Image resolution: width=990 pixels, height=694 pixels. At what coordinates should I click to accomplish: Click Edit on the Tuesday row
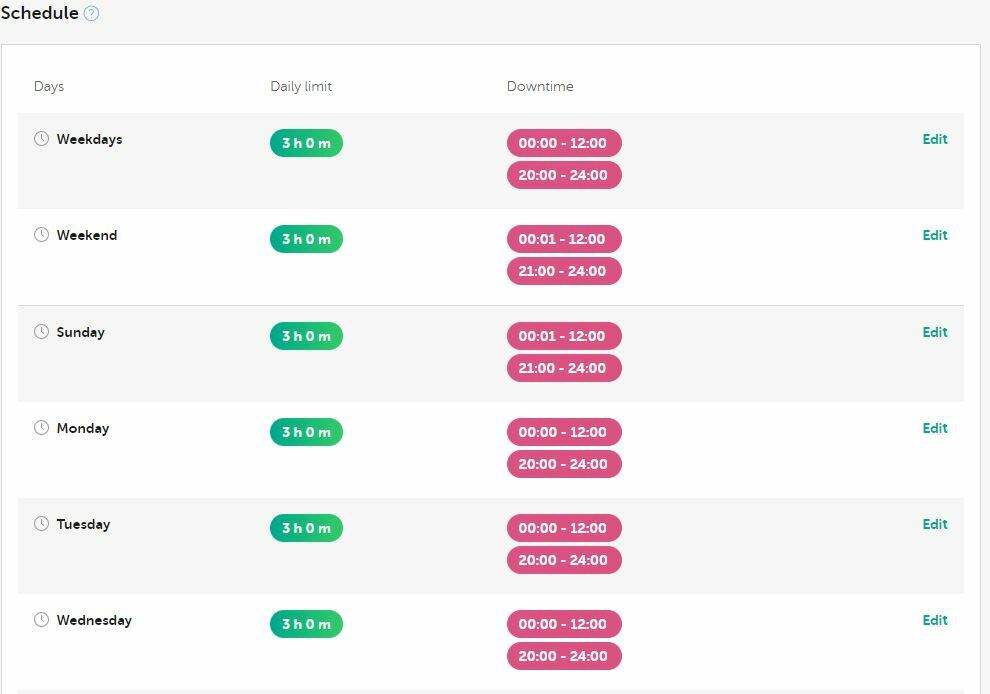[x=934, y=524]
